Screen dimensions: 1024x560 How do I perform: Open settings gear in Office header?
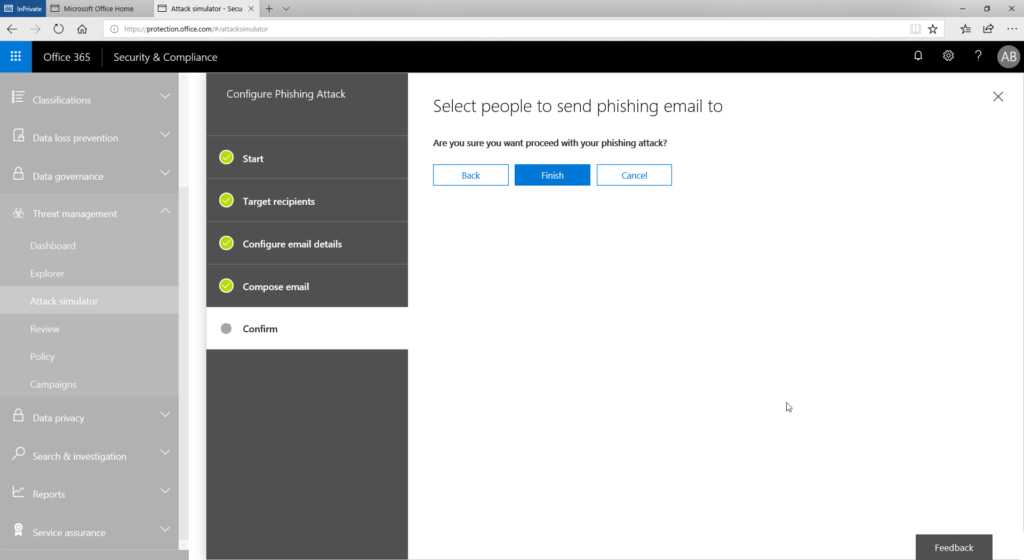(948, 56)
